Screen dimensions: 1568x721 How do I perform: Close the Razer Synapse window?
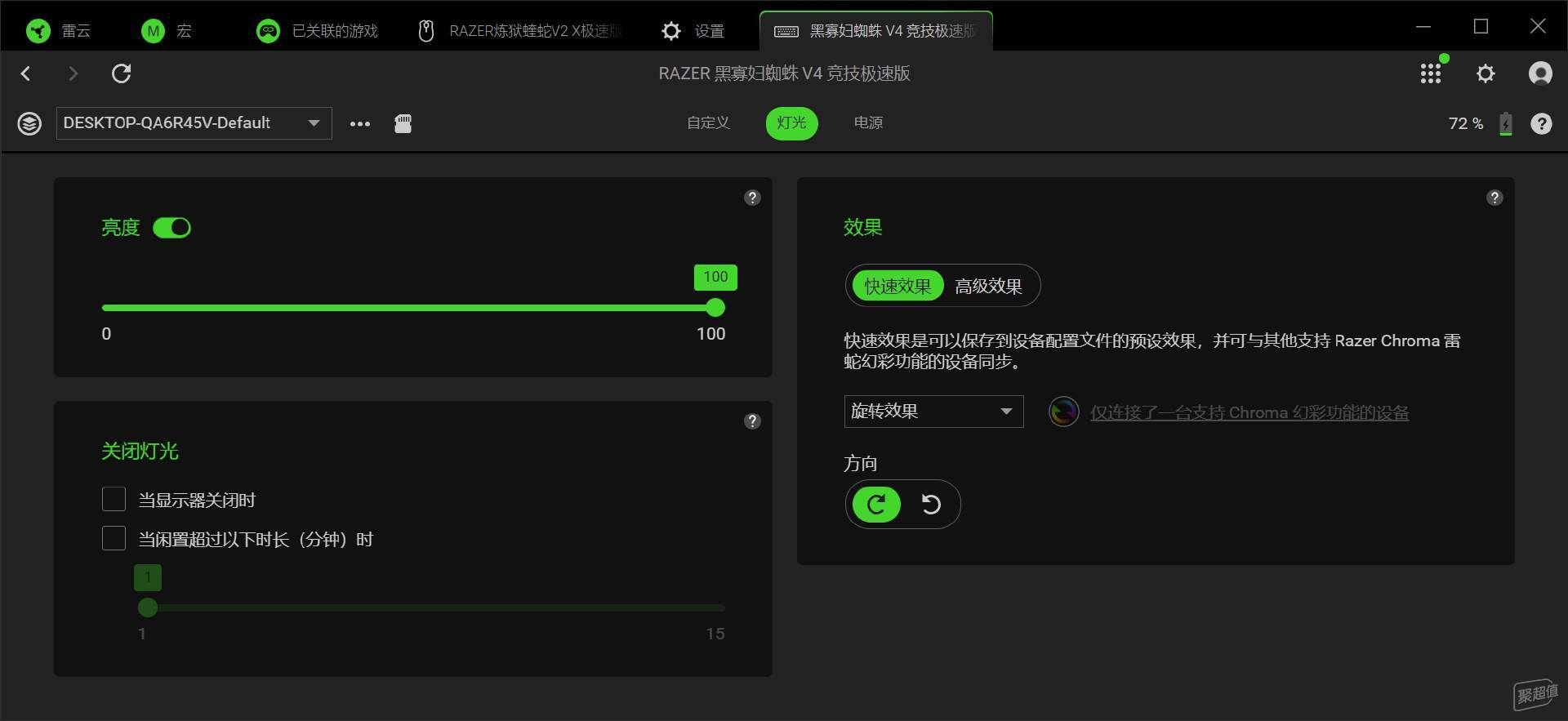(x=1538, y=27)
